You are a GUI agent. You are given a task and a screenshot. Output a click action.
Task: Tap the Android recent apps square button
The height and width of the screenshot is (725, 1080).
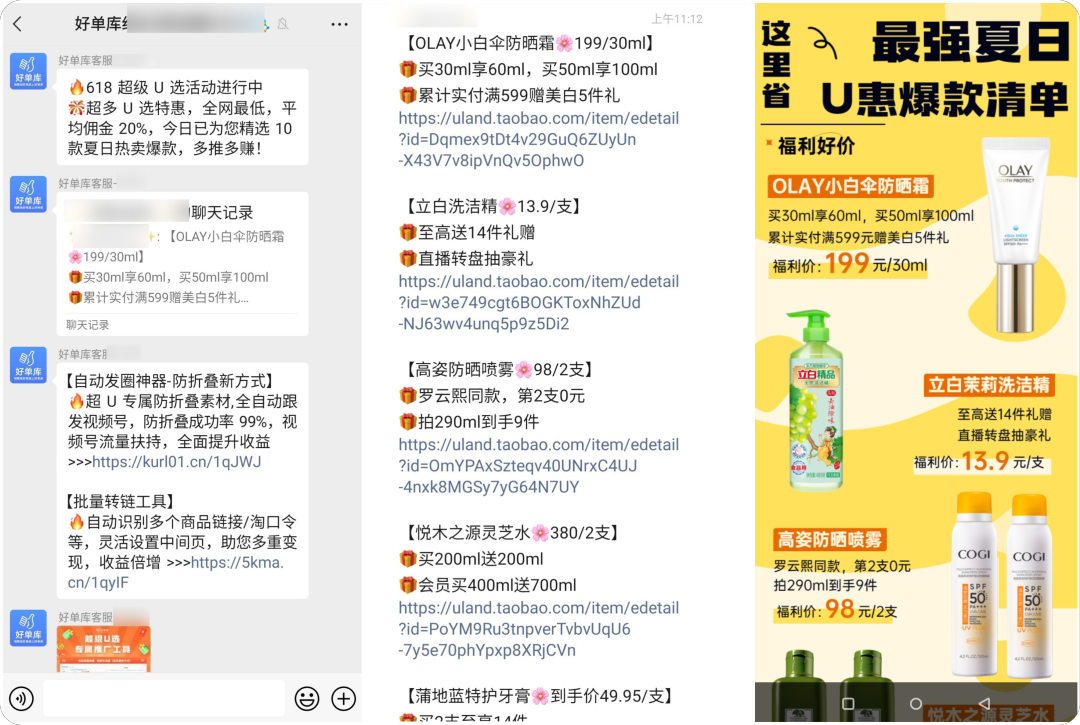[x=849, y=704]
